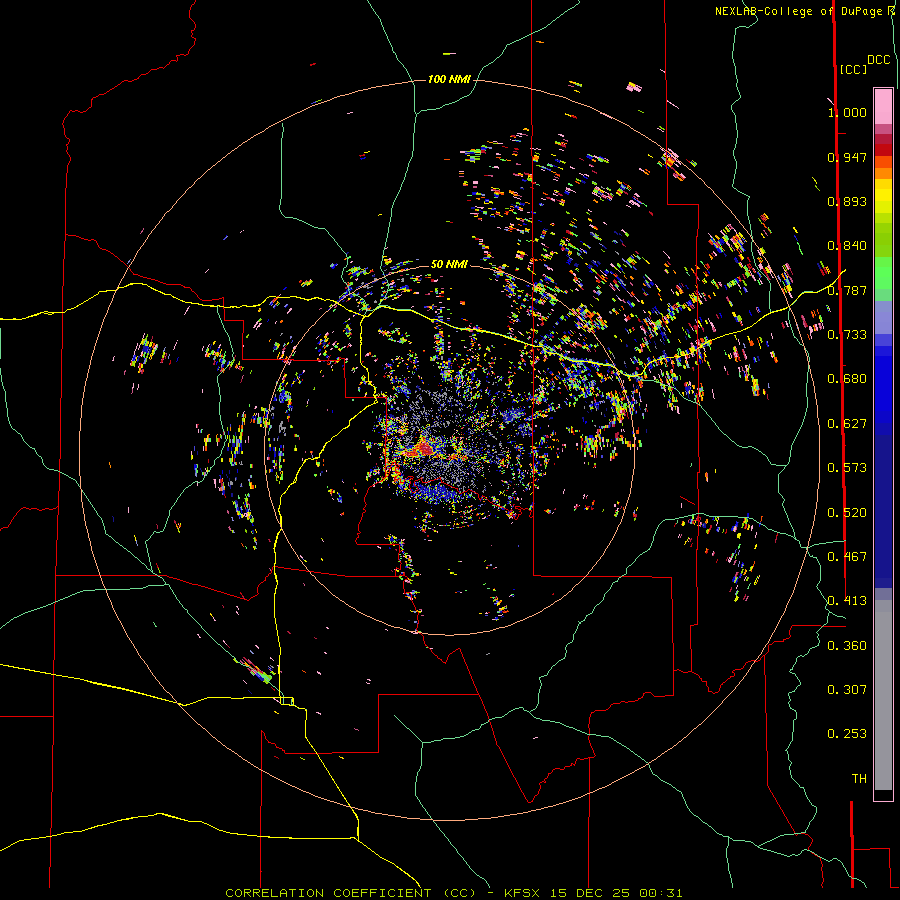Click the "100 NMI" range ring label

(x=449, y=79)
